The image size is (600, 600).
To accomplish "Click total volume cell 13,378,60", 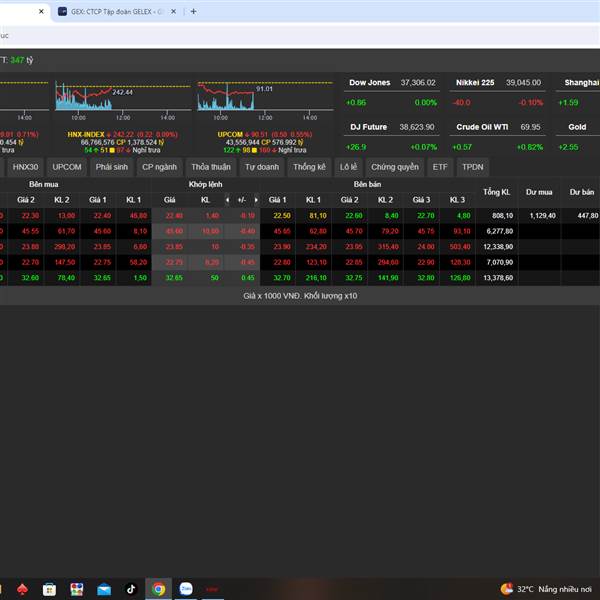I will click(498, 278).
